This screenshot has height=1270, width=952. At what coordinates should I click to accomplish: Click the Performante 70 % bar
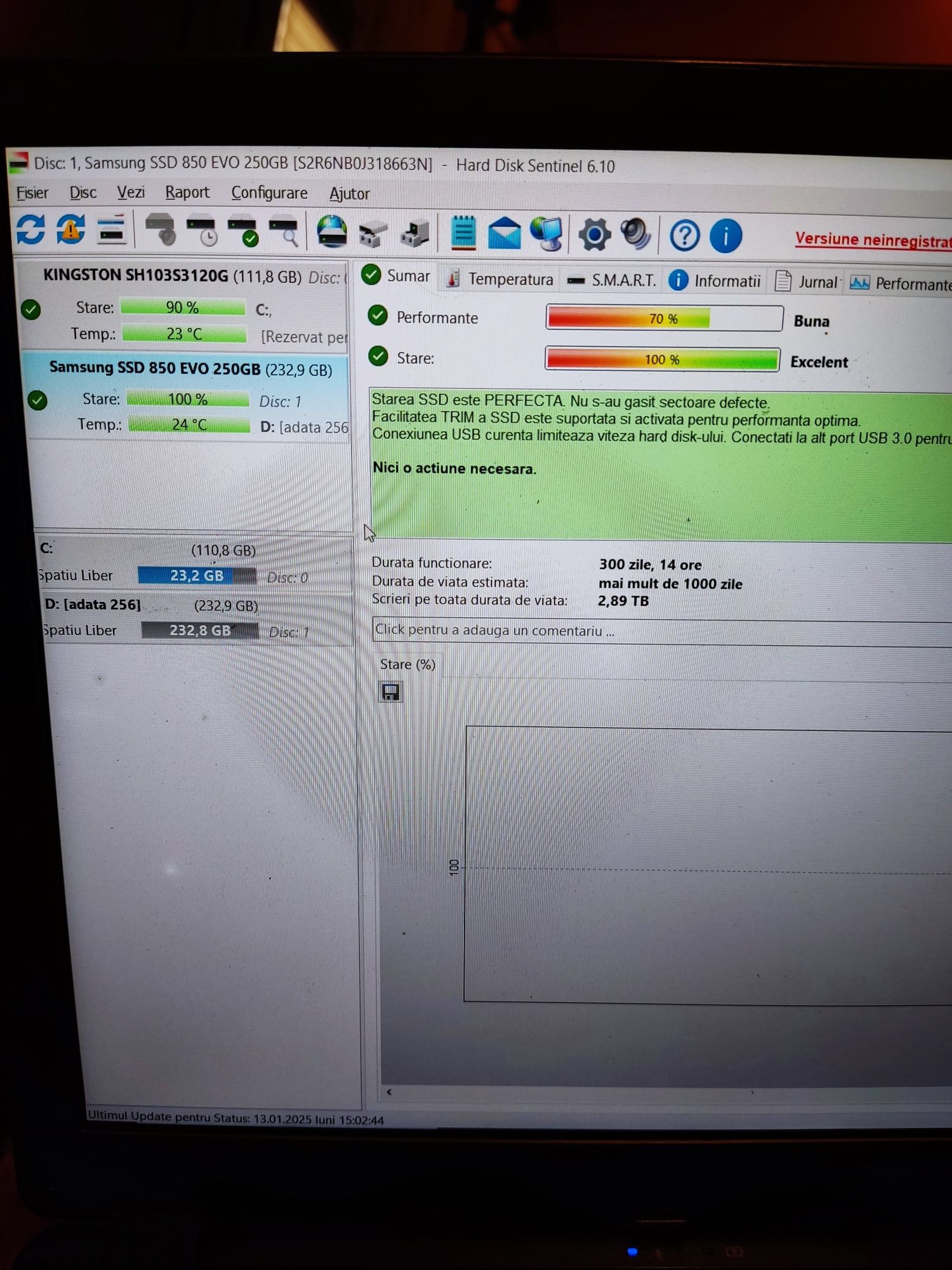pyautogui.click(x=664, y=318)
